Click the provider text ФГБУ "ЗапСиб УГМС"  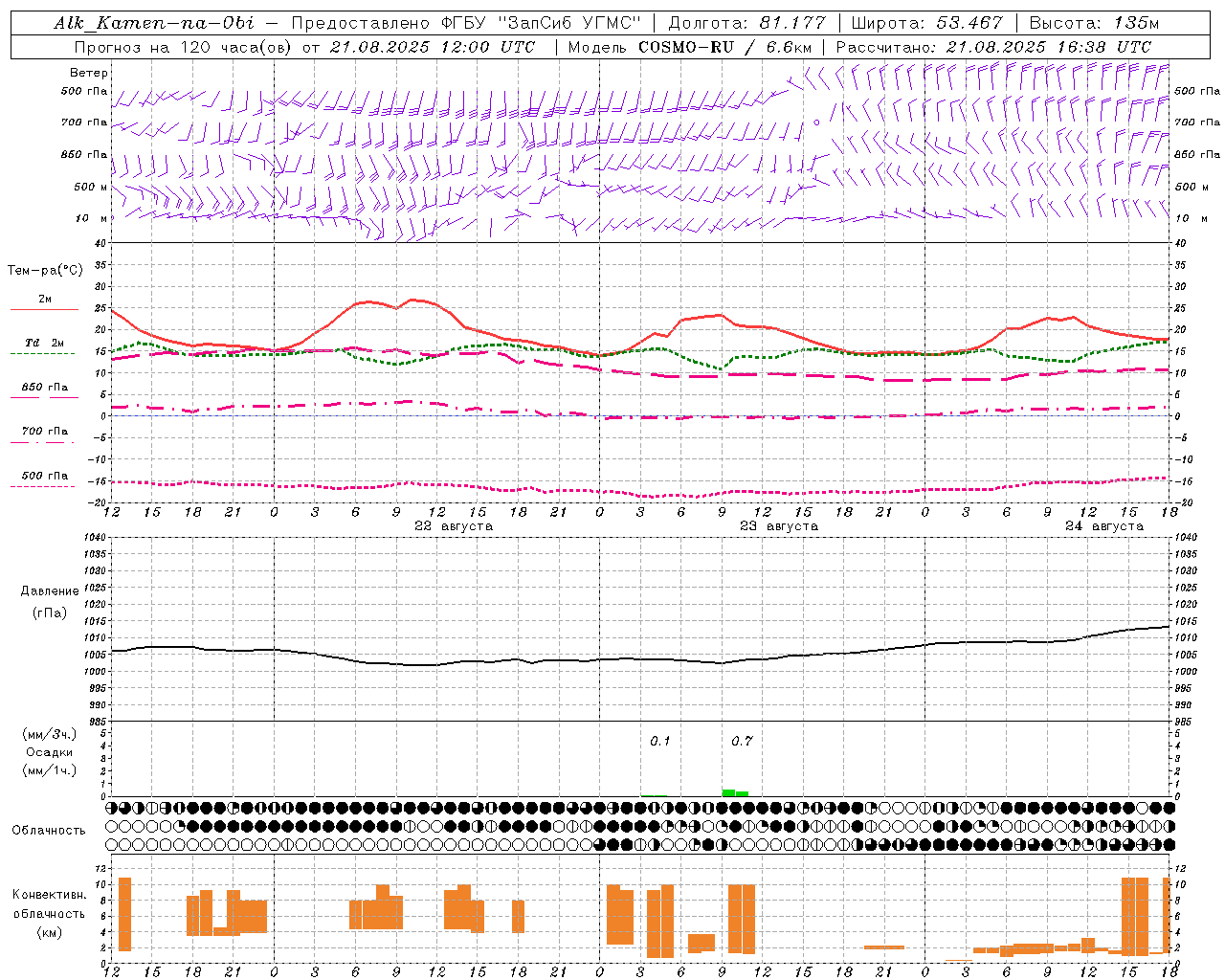click(x=540, y=23)
